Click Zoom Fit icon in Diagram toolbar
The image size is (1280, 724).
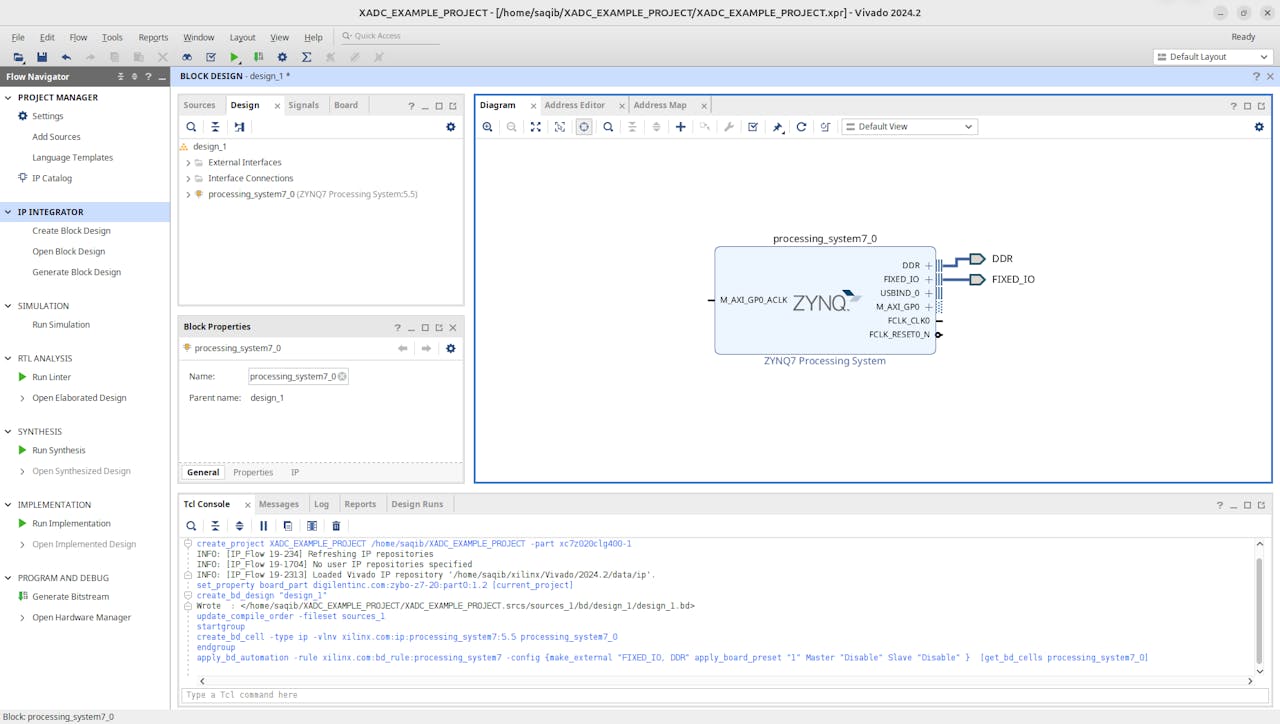[x=536, y=127]
